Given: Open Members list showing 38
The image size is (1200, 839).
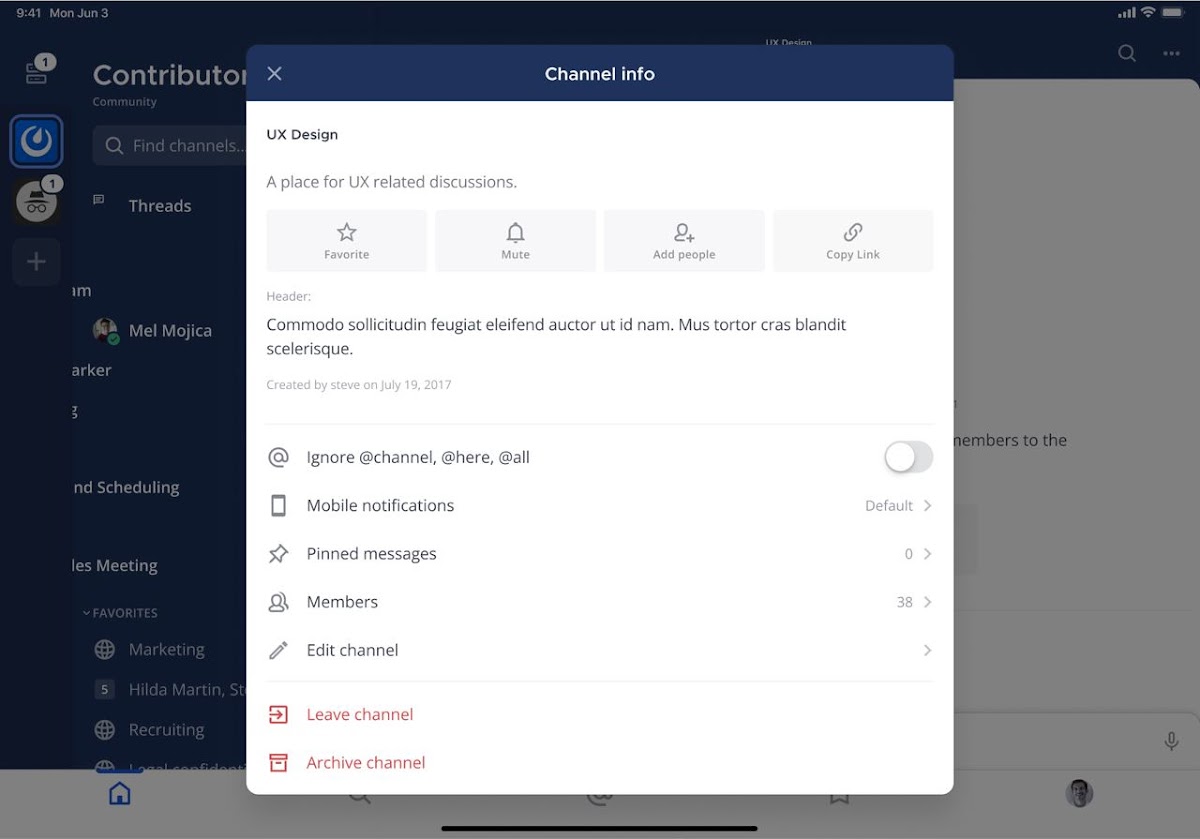Looking at the screenshot, I should click(599, 602).
